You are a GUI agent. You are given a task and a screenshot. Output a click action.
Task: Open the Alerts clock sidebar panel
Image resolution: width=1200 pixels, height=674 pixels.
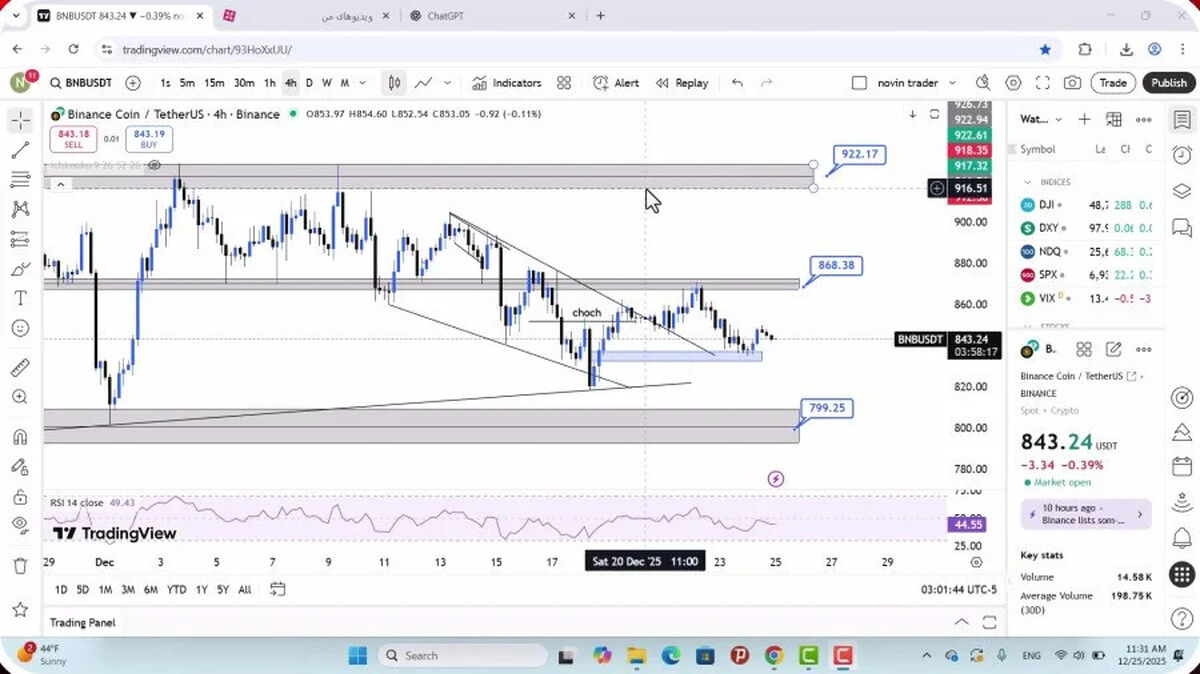[1181, 155]
